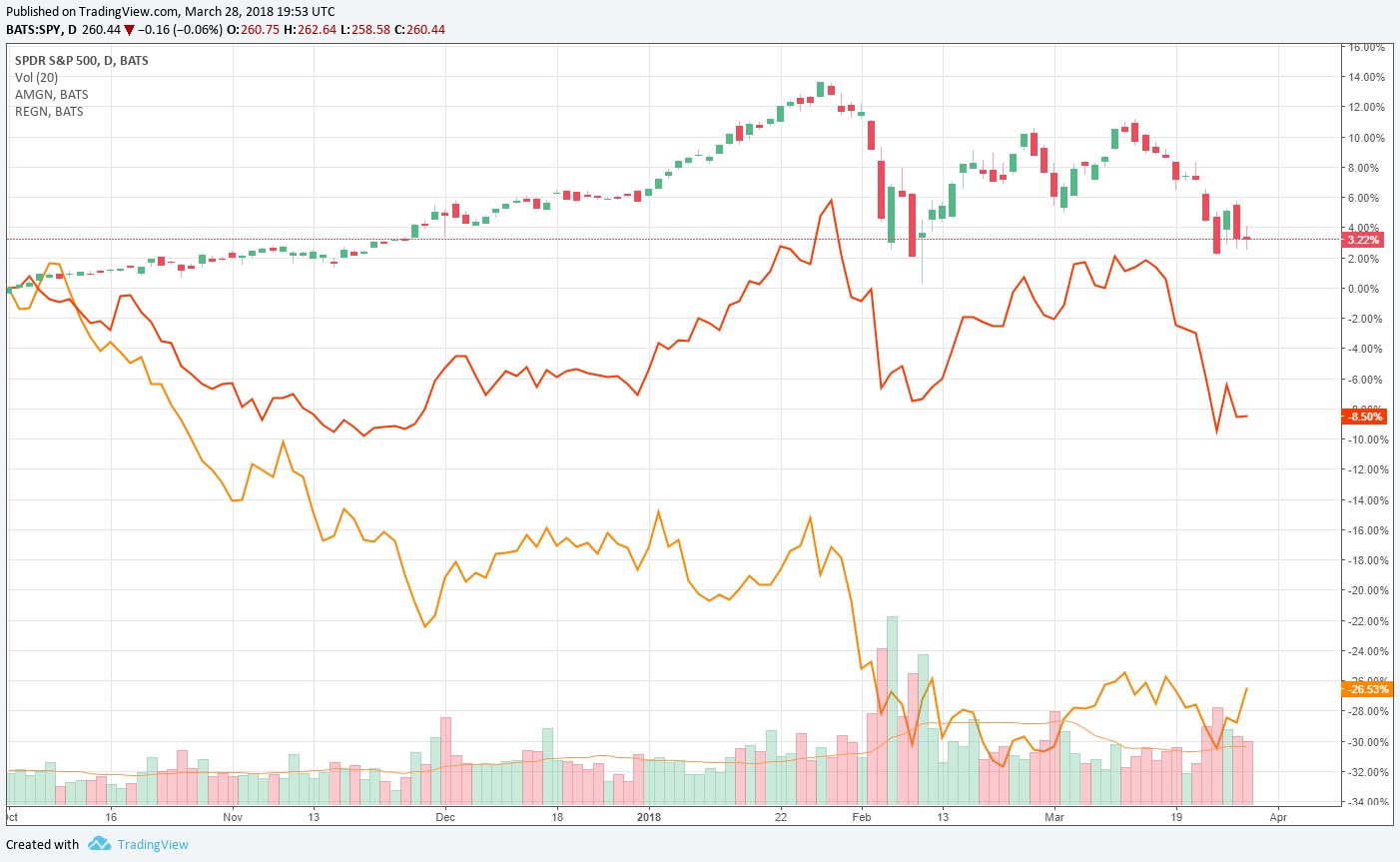
Task: Click the tallest green volume bar in February
Action: pos(892,709)
